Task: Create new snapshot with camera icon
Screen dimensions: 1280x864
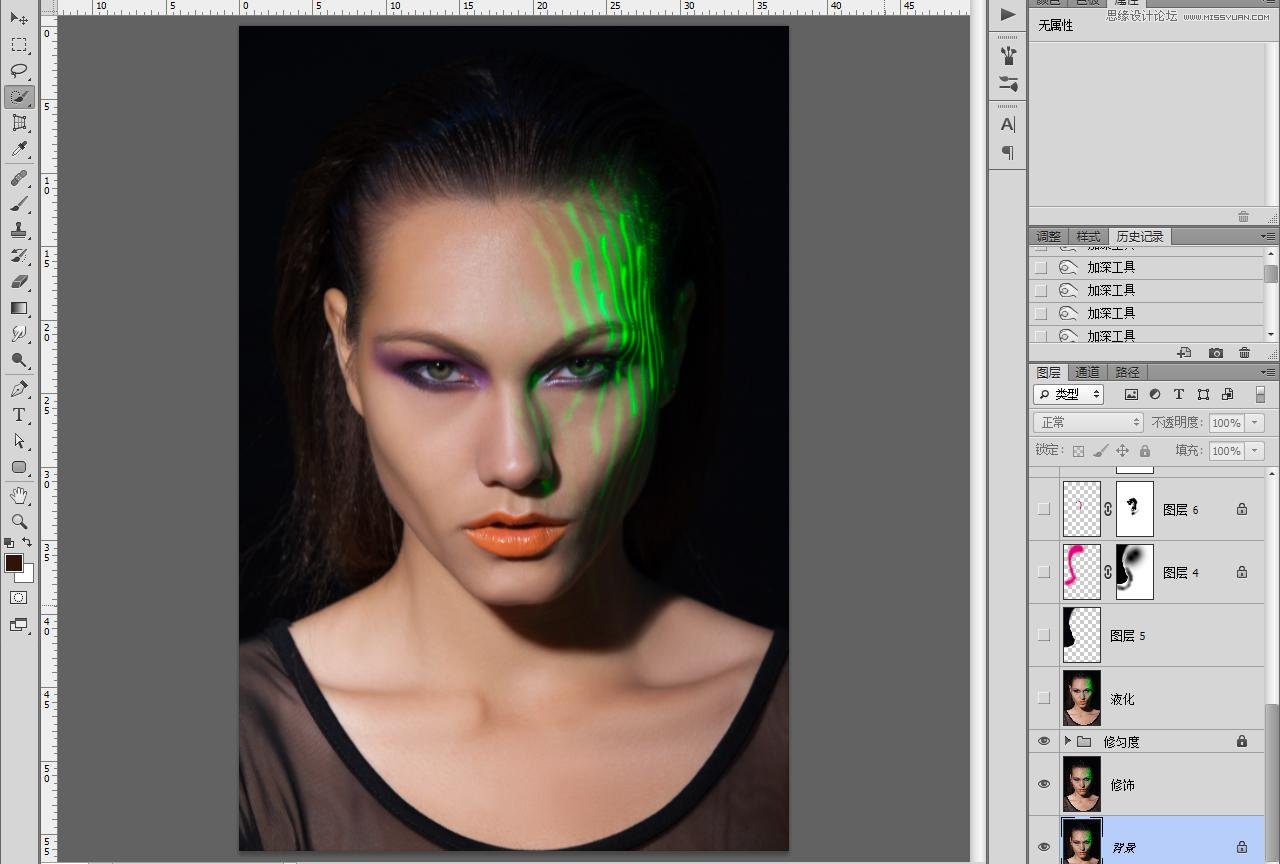Action: 1216,353
